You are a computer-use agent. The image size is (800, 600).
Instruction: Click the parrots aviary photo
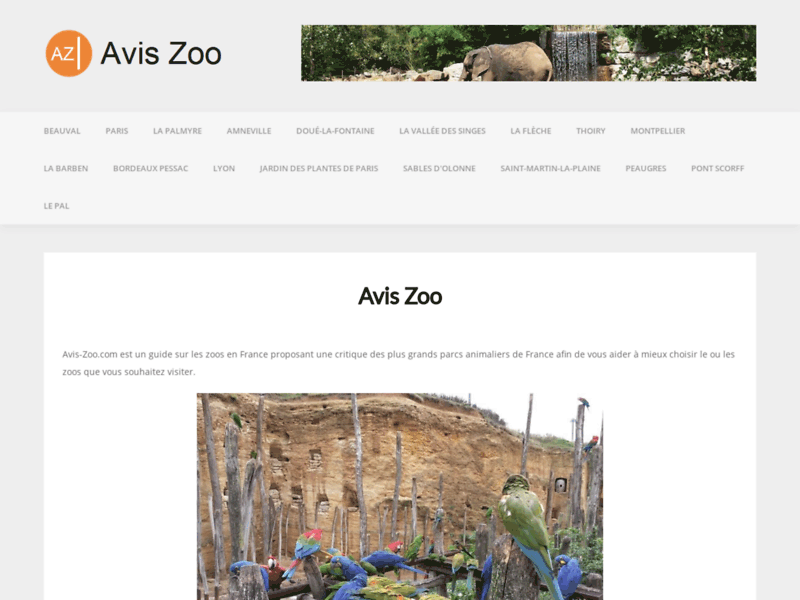[400, 496]
